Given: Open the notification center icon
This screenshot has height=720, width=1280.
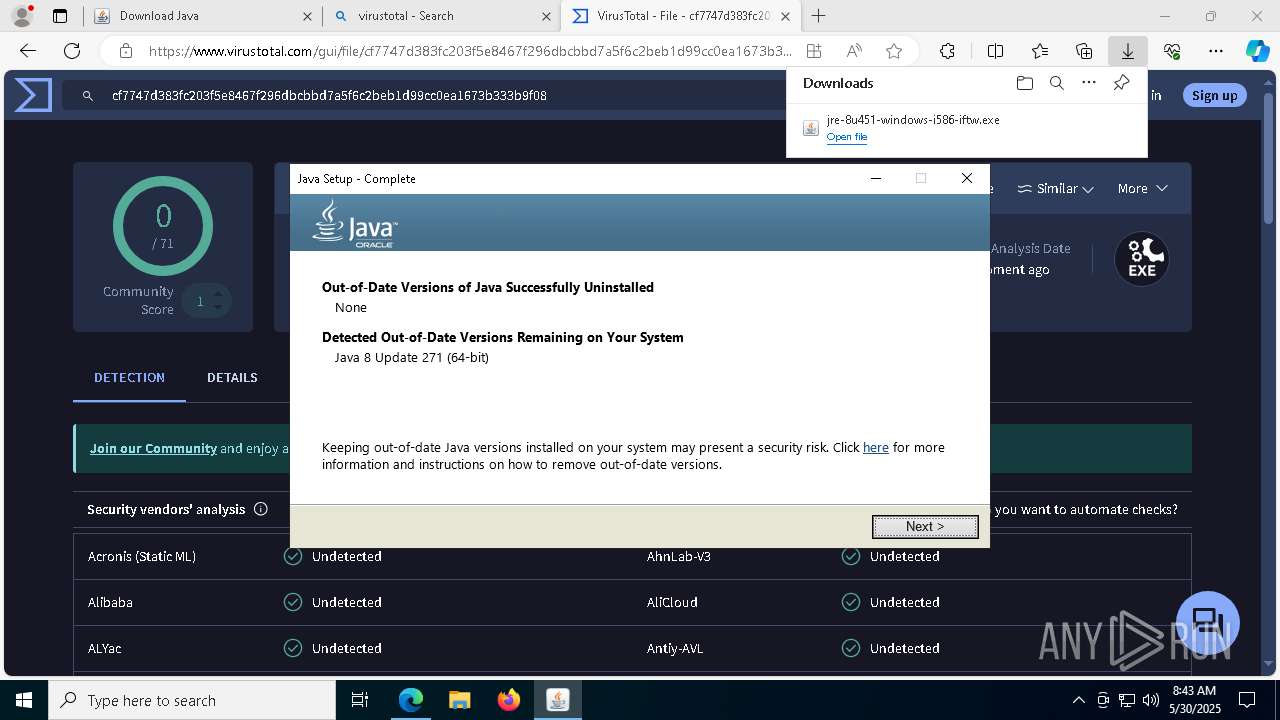Looking at the screenshot, I should (x=1247, y=700).
